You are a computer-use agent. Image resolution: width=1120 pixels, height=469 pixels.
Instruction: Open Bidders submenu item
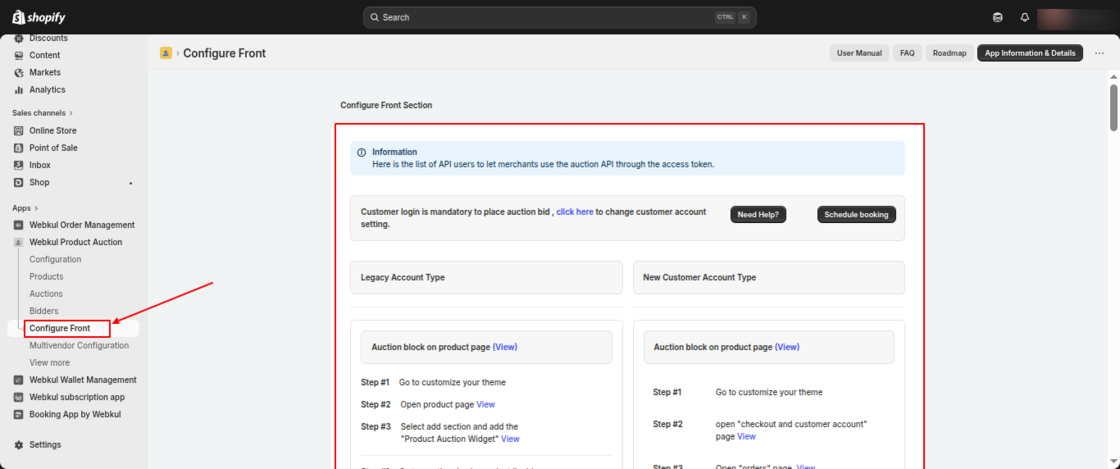tap(44, 311)
